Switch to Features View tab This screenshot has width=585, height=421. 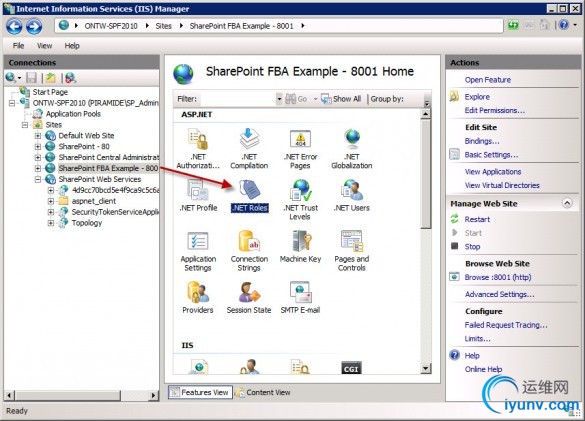200,392
